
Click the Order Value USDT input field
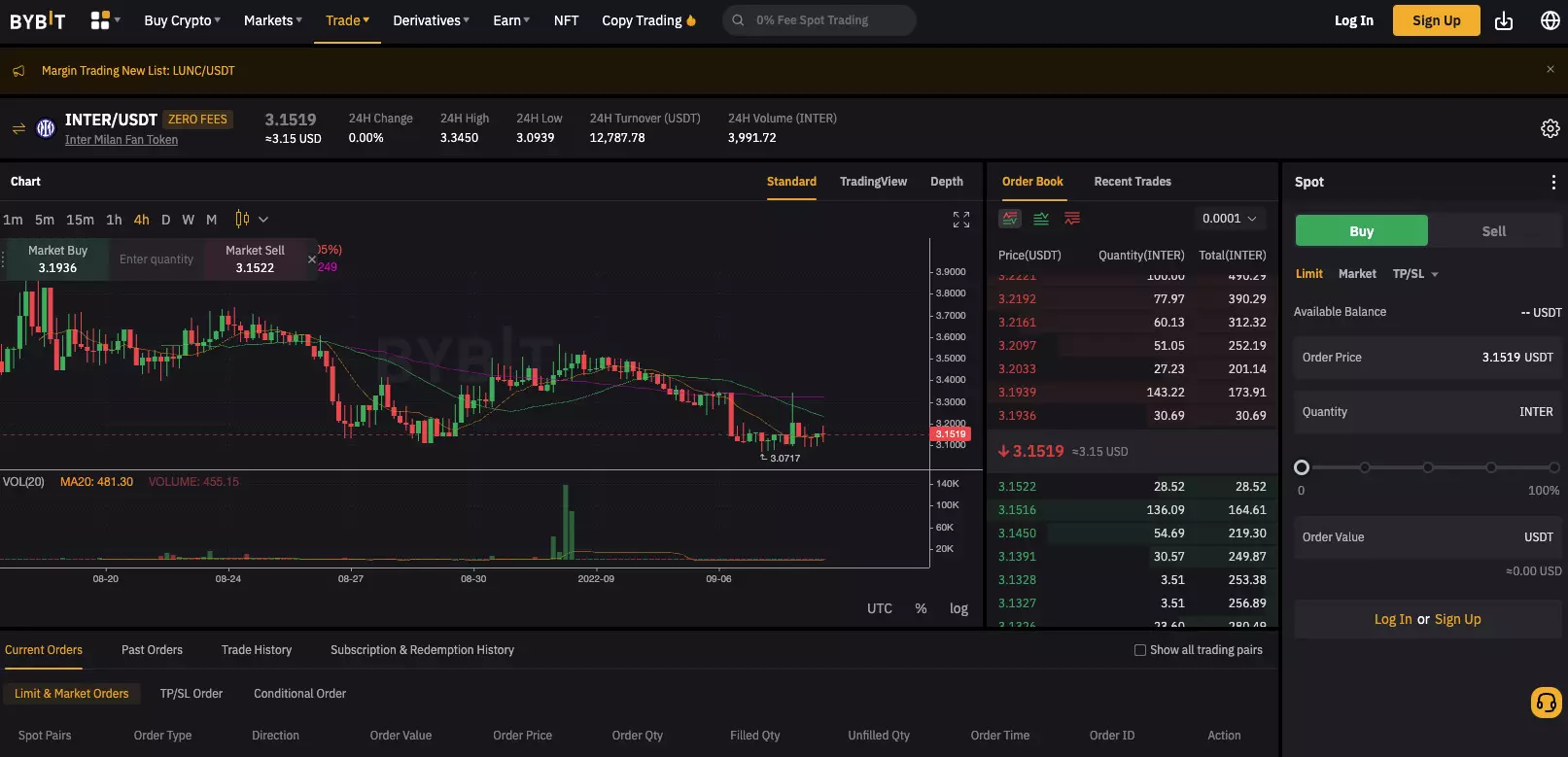pos(1427,537)
